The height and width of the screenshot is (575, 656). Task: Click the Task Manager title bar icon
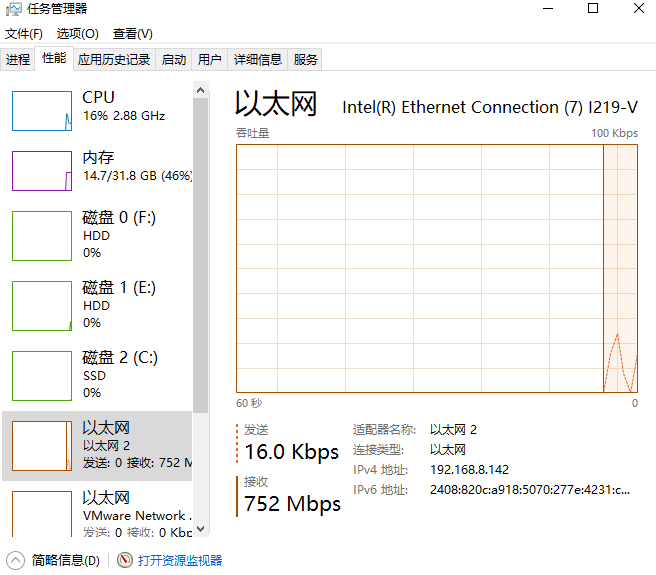[13, 9]
